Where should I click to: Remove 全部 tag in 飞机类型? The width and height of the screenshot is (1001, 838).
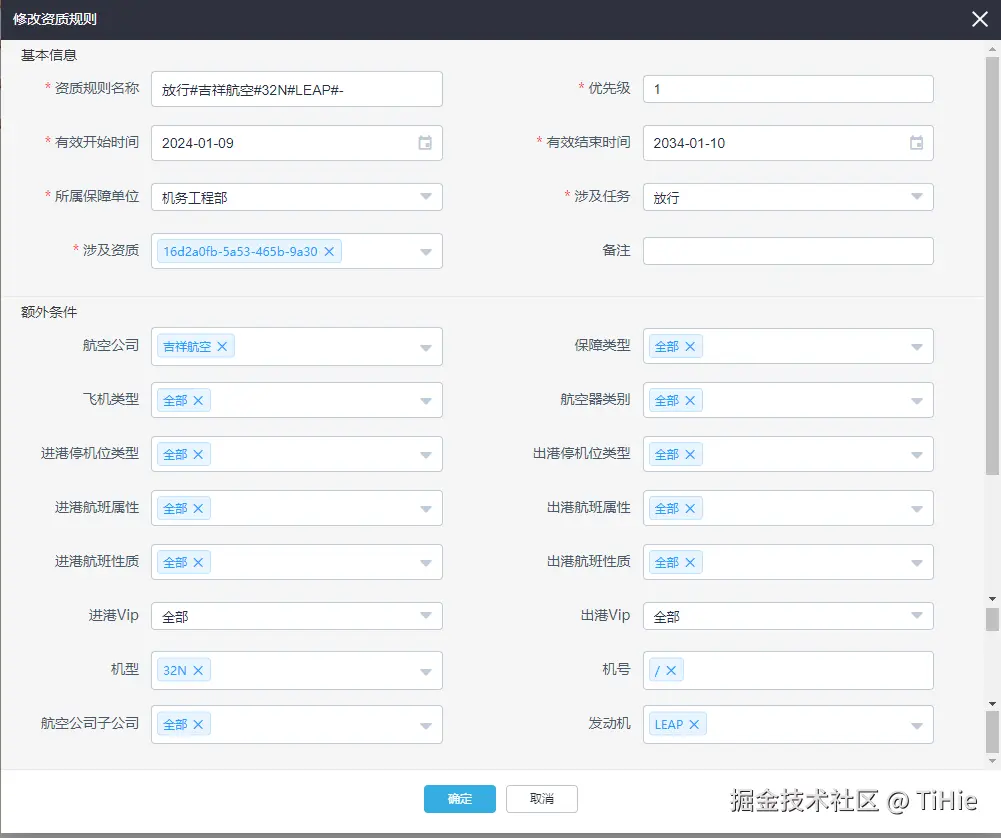tap(199, 400)
